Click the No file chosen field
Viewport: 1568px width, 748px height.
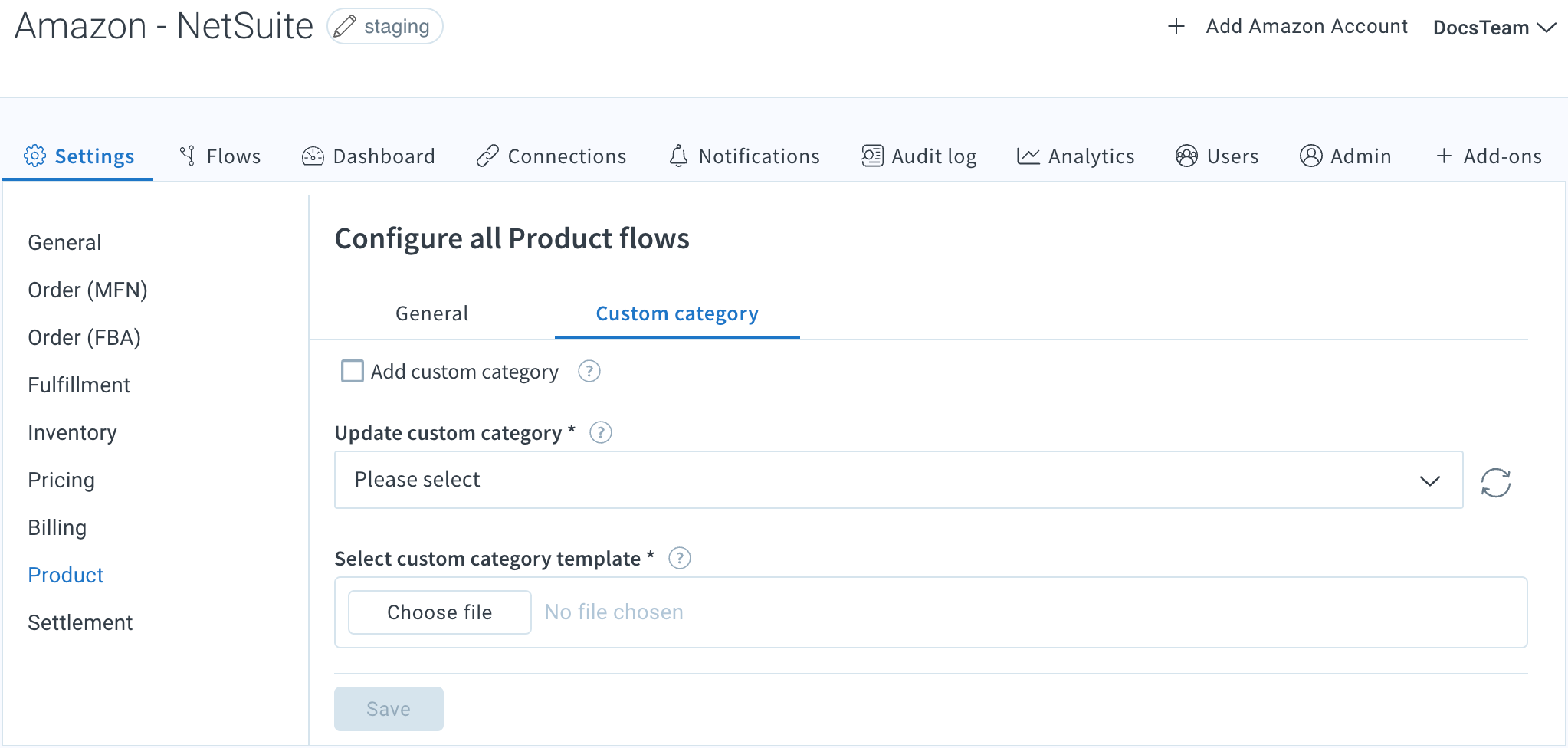point(614,612)
